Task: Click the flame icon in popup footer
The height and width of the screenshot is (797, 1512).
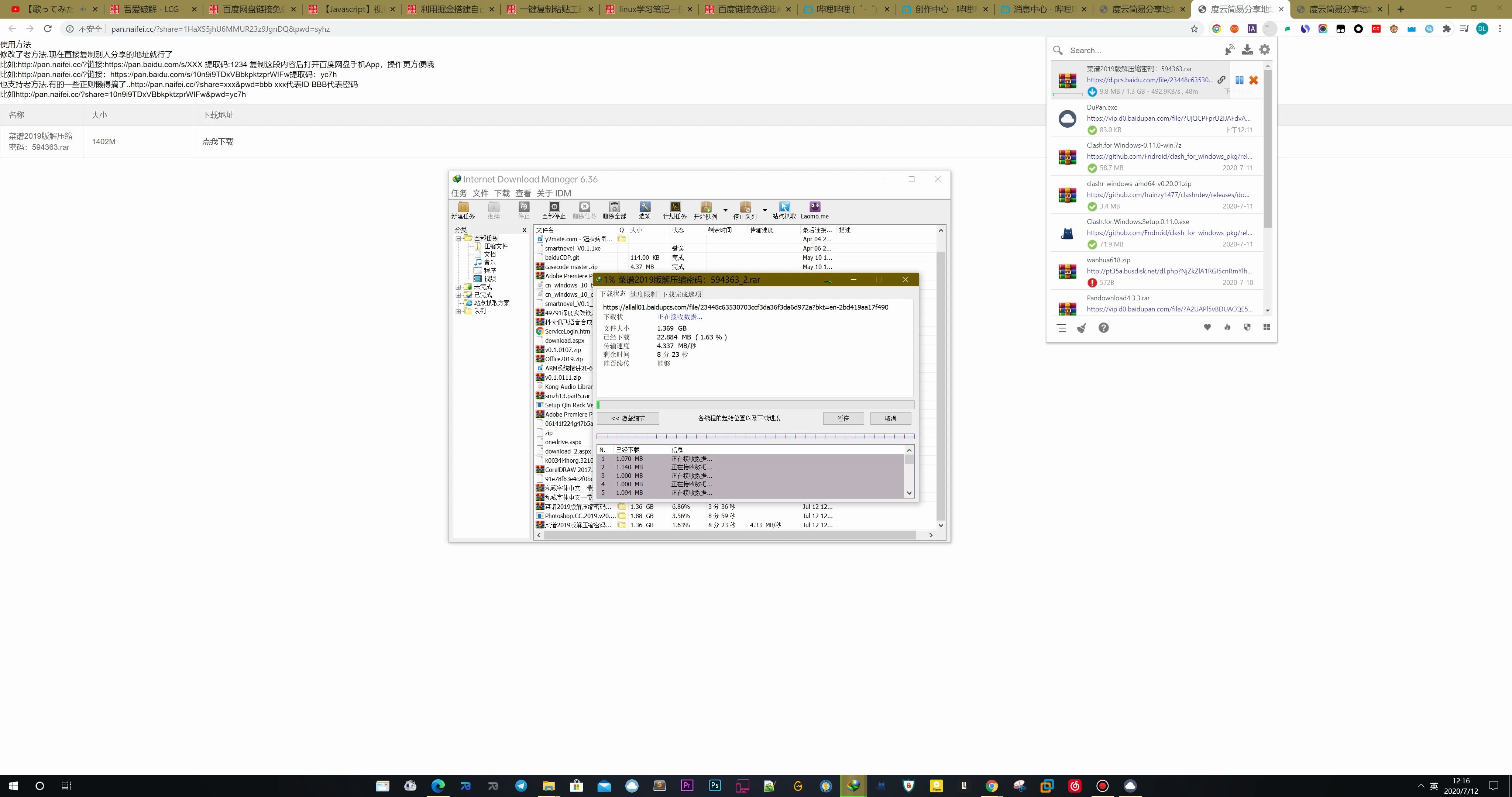Action: pos(1227,327)
